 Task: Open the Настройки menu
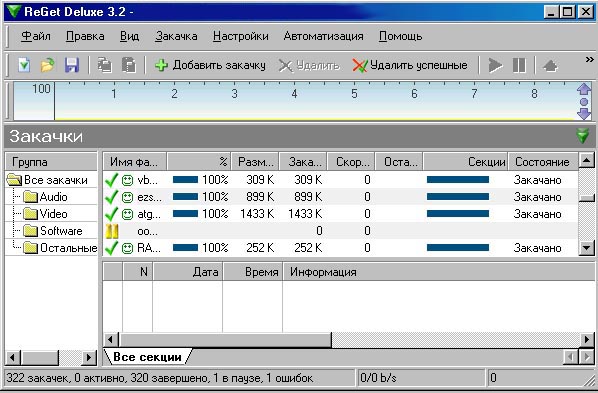click(x=241, y=36)
